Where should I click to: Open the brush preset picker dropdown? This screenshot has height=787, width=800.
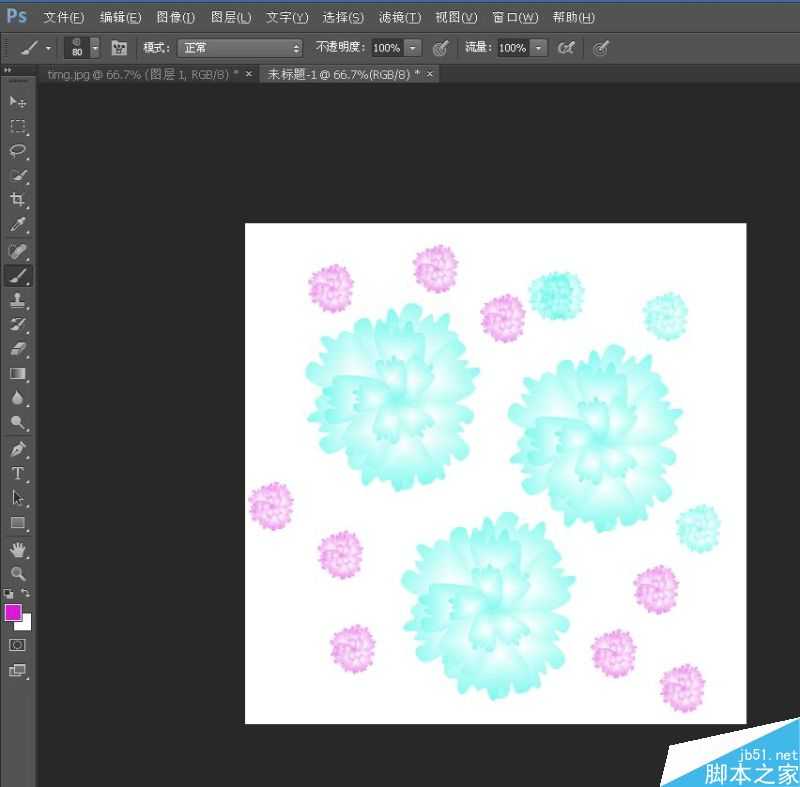95,48
